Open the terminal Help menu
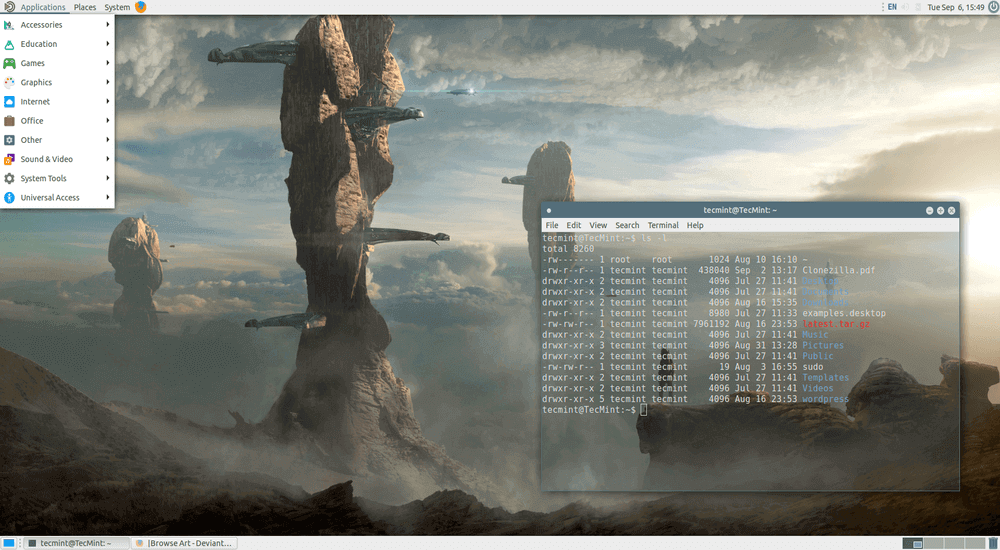The width and height of the screenshot is (1000, 550). (x=695, y=225)
